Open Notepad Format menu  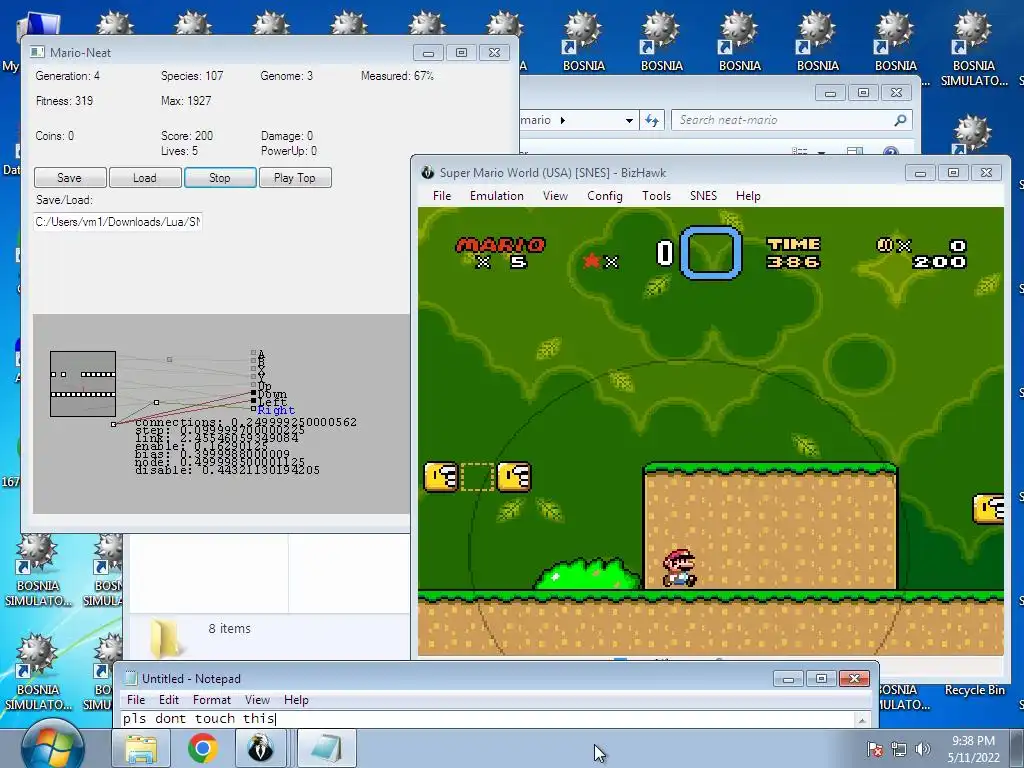click(212, 700)
